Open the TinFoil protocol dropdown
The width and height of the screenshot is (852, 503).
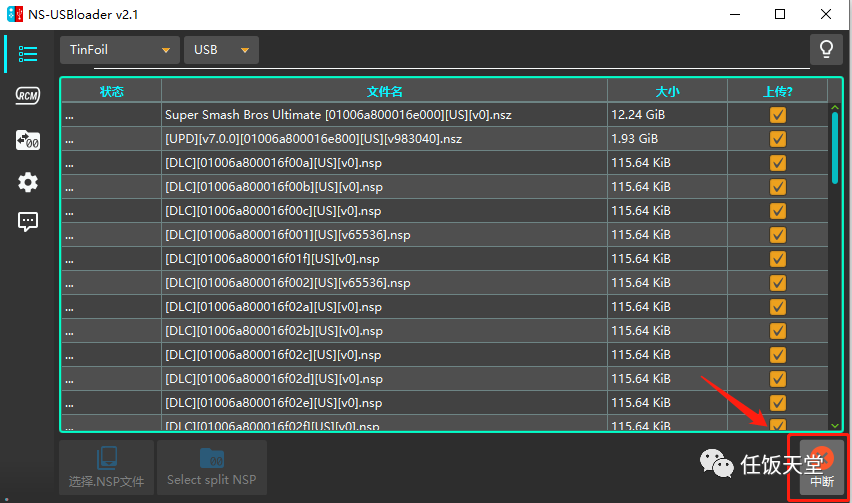[120, 50]
